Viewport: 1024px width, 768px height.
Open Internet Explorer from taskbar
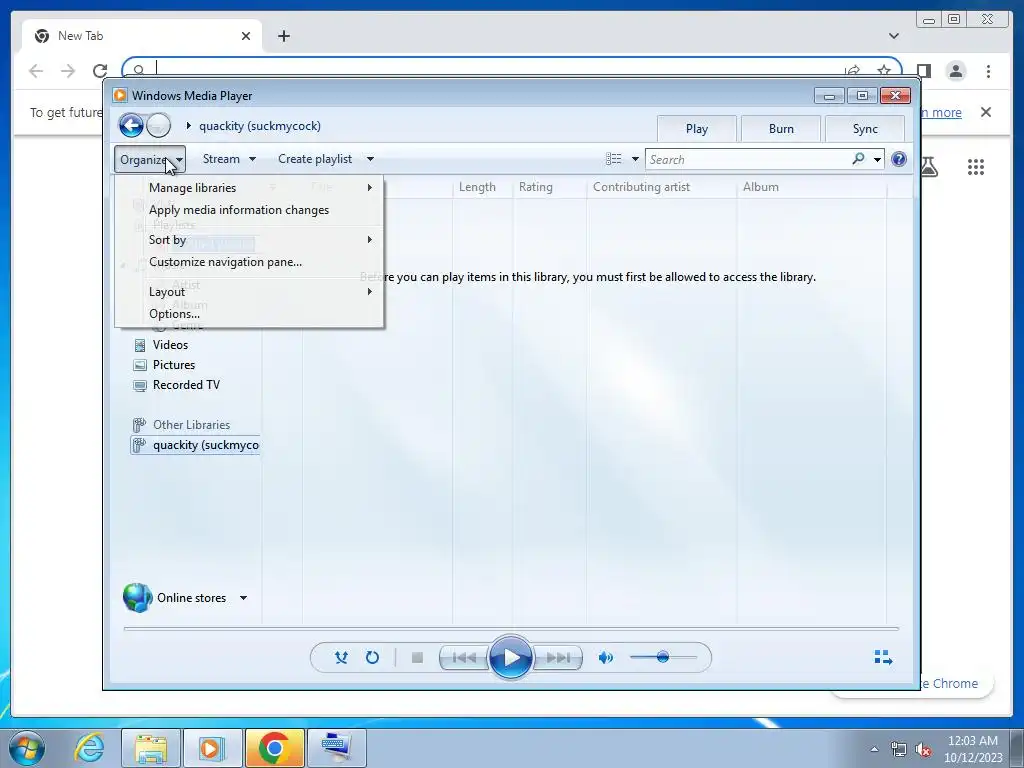coord(89,748)
